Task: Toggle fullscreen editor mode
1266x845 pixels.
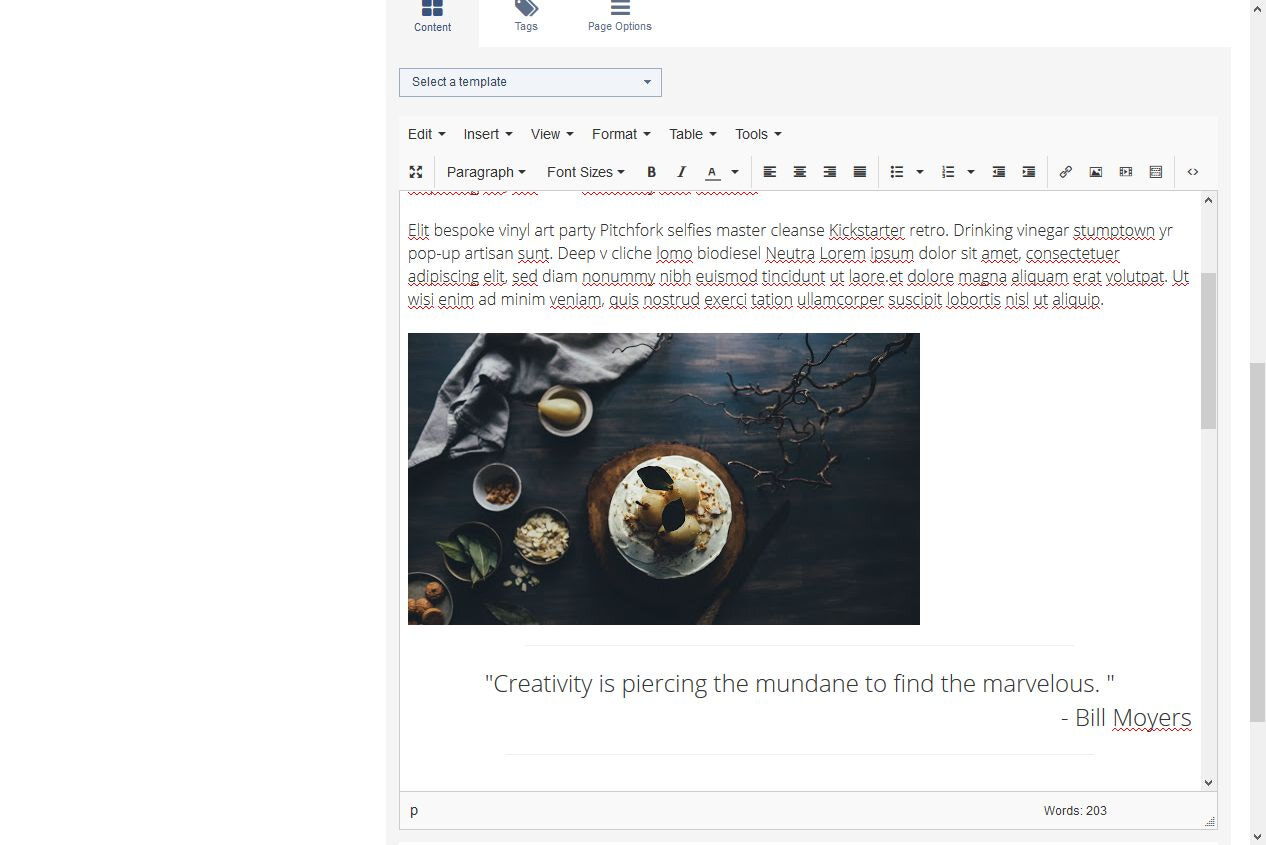Action: (x=416, y=172)
